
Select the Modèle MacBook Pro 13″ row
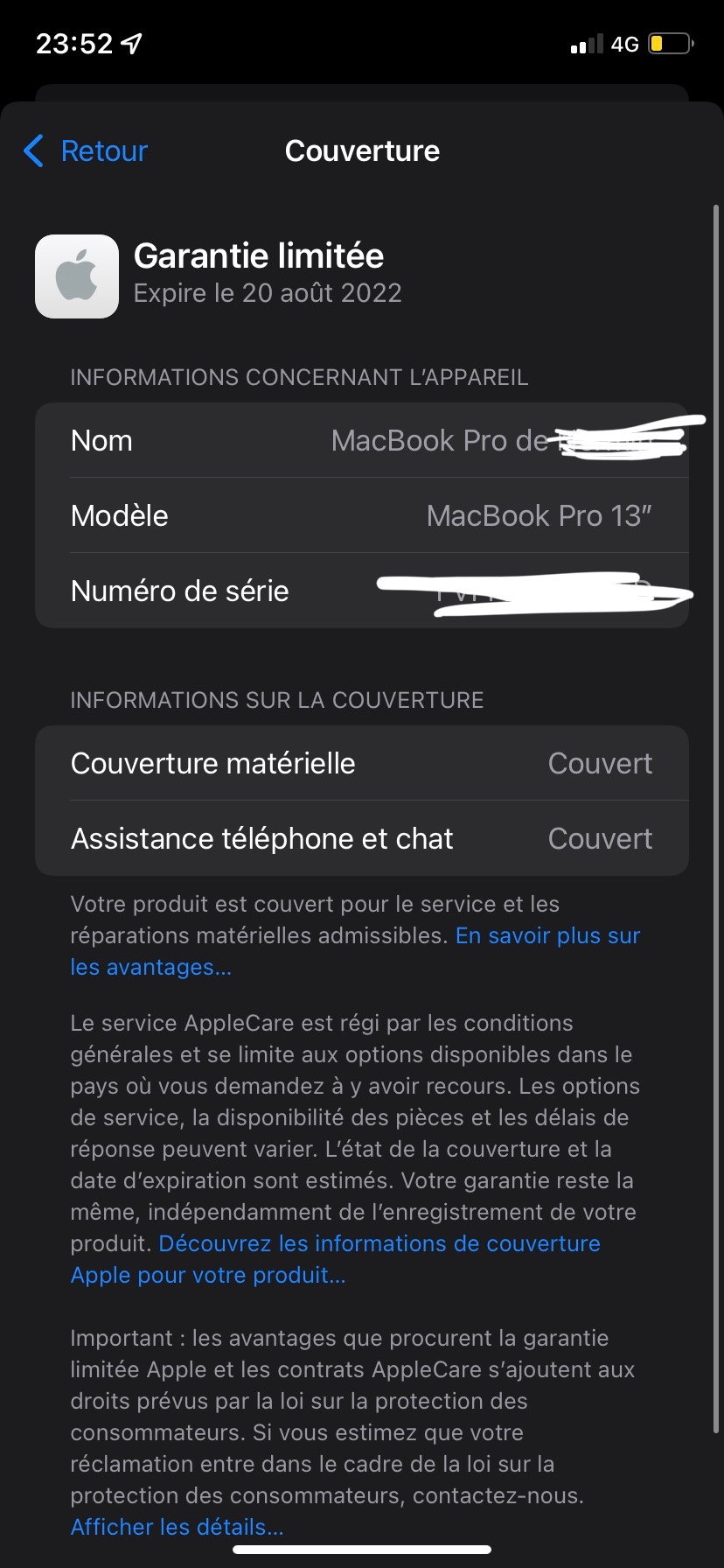click(x=362, y=515)
